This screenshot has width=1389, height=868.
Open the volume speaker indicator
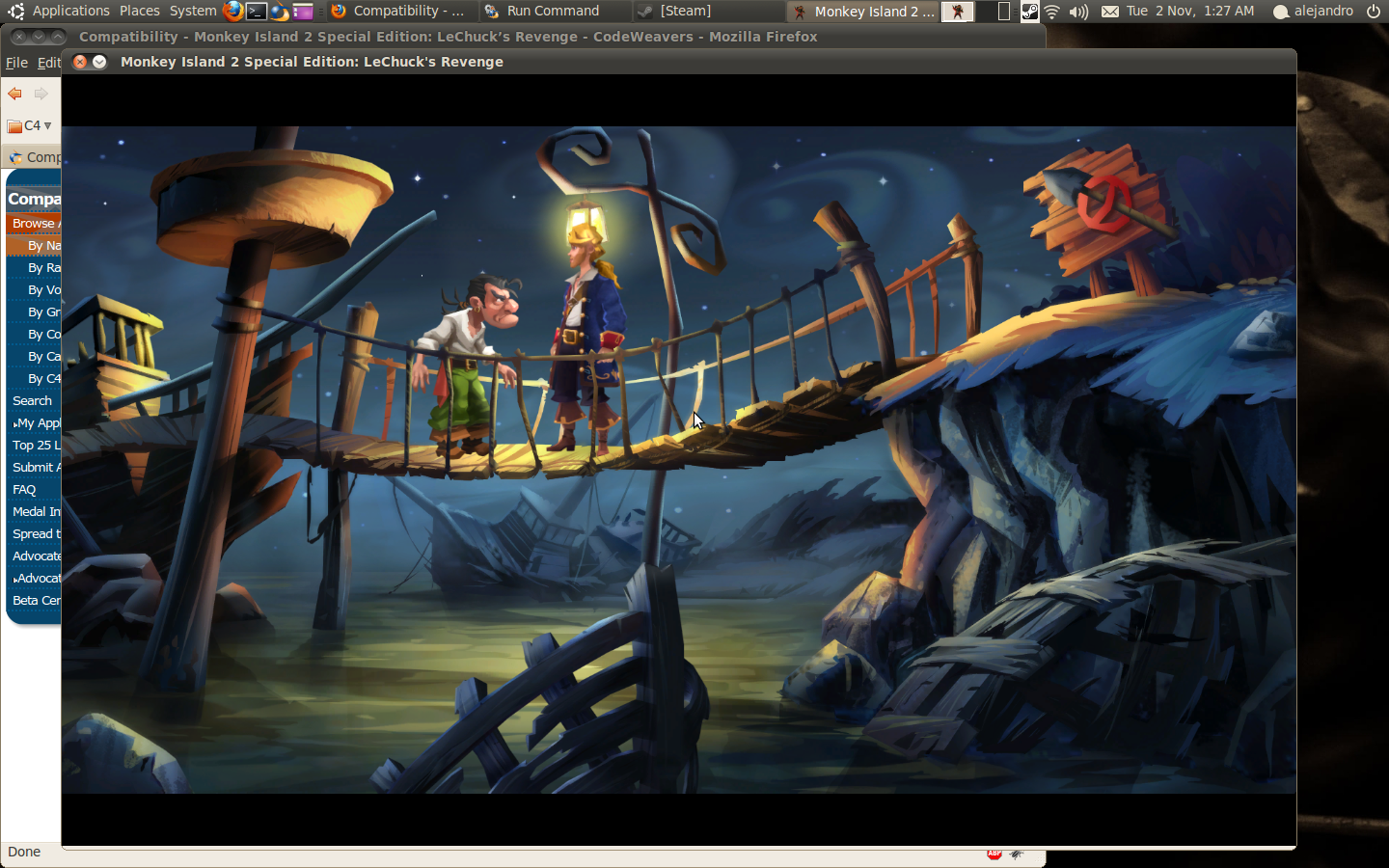click(x=1078, y=12)
